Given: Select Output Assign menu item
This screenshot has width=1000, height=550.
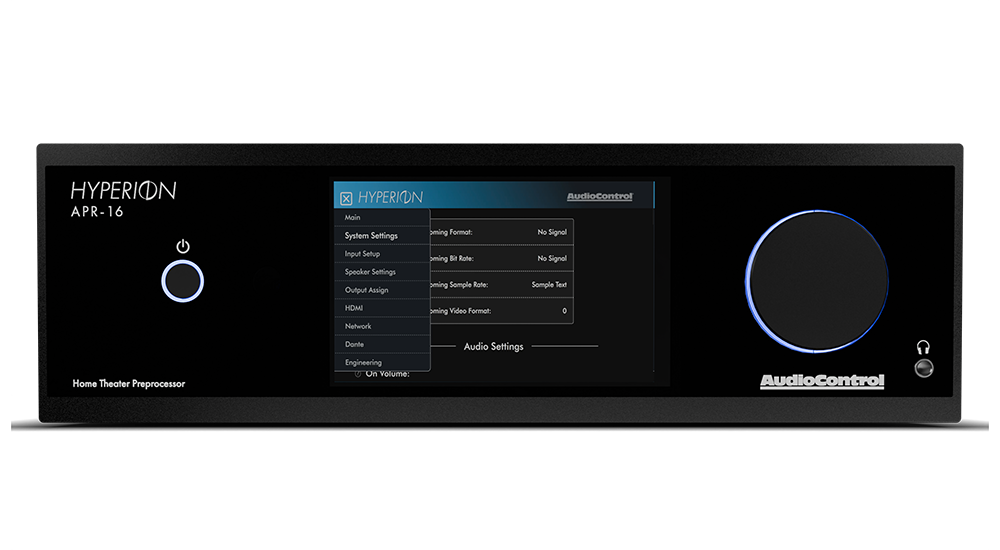Looking at the screenshot, I should pos(382,290).
